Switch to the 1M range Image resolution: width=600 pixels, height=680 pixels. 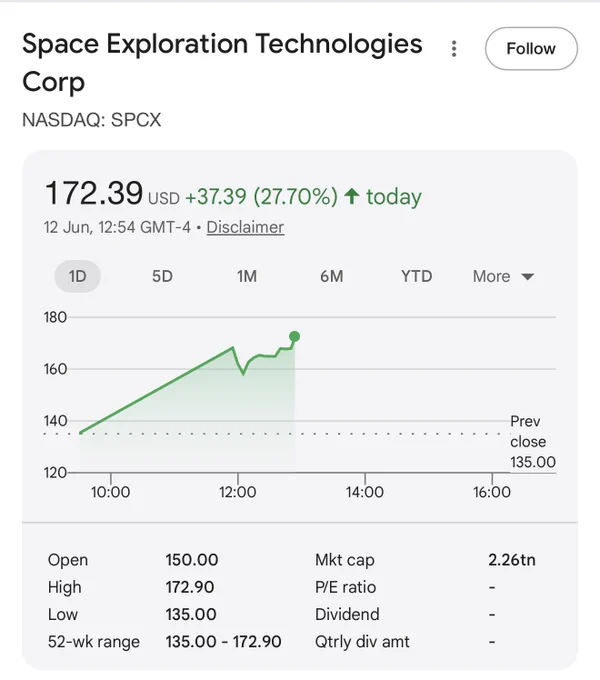pos(247,276)
